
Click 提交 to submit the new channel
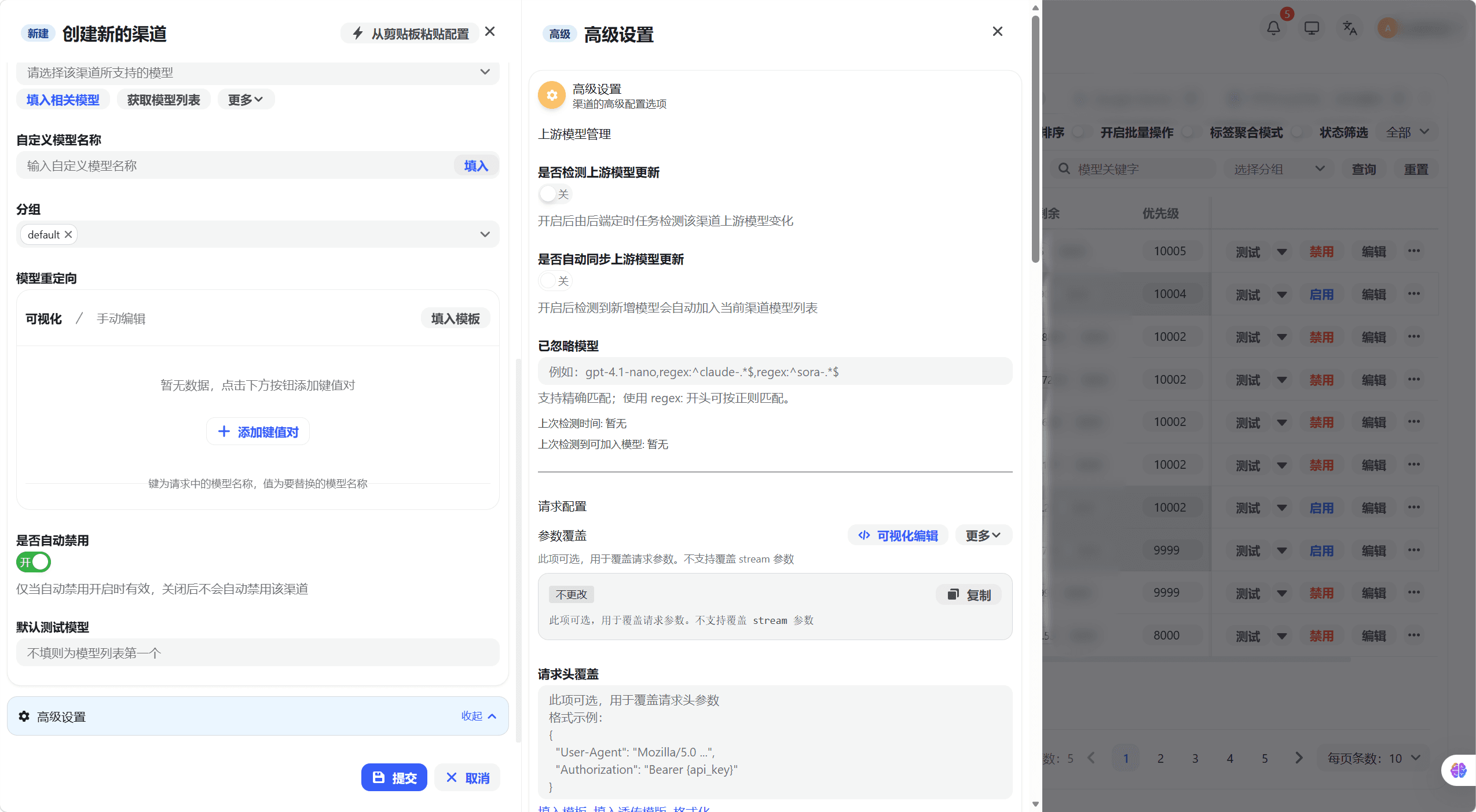(x=394, y=777)
